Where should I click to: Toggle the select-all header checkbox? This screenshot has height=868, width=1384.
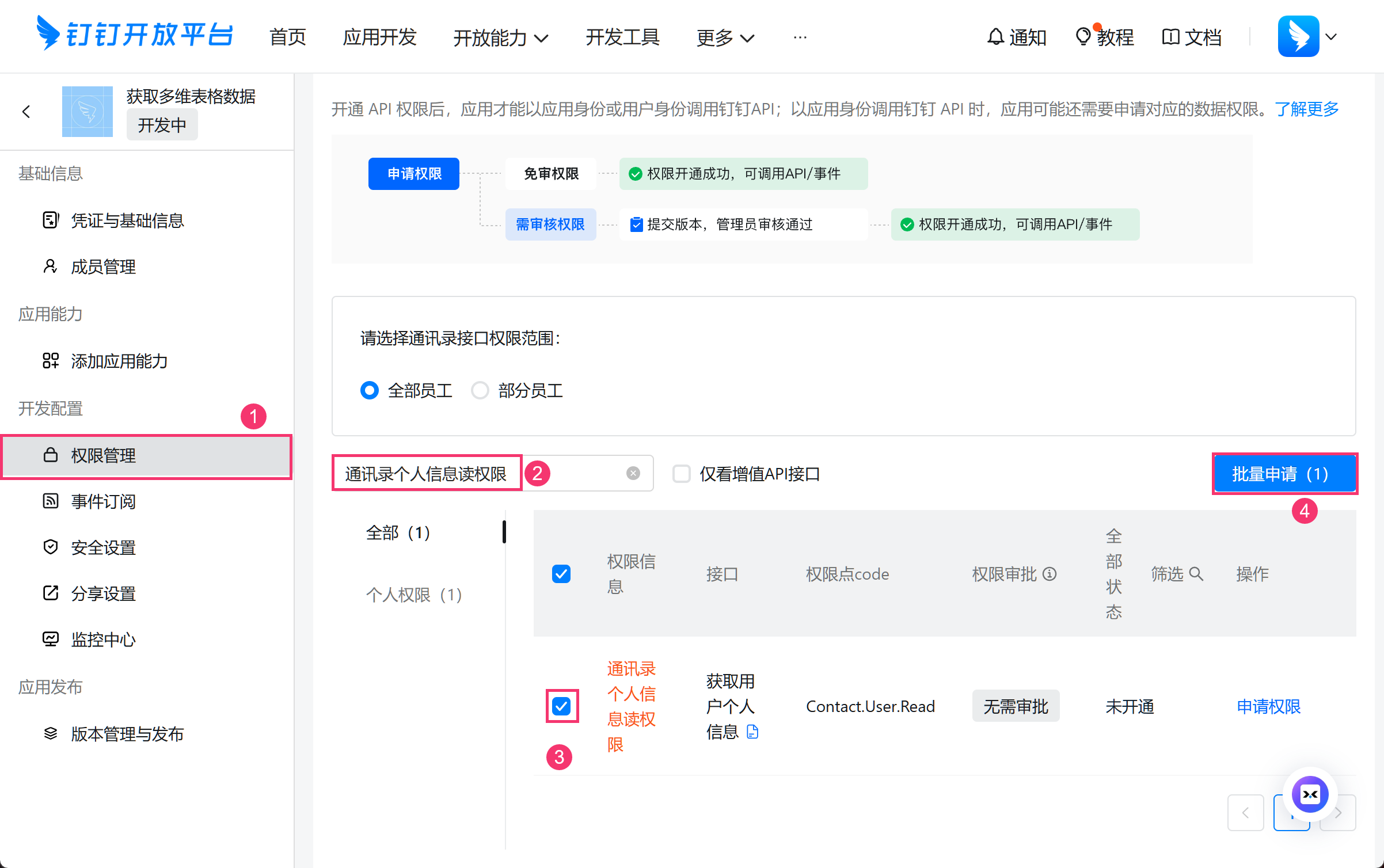[x=561, y=574]
